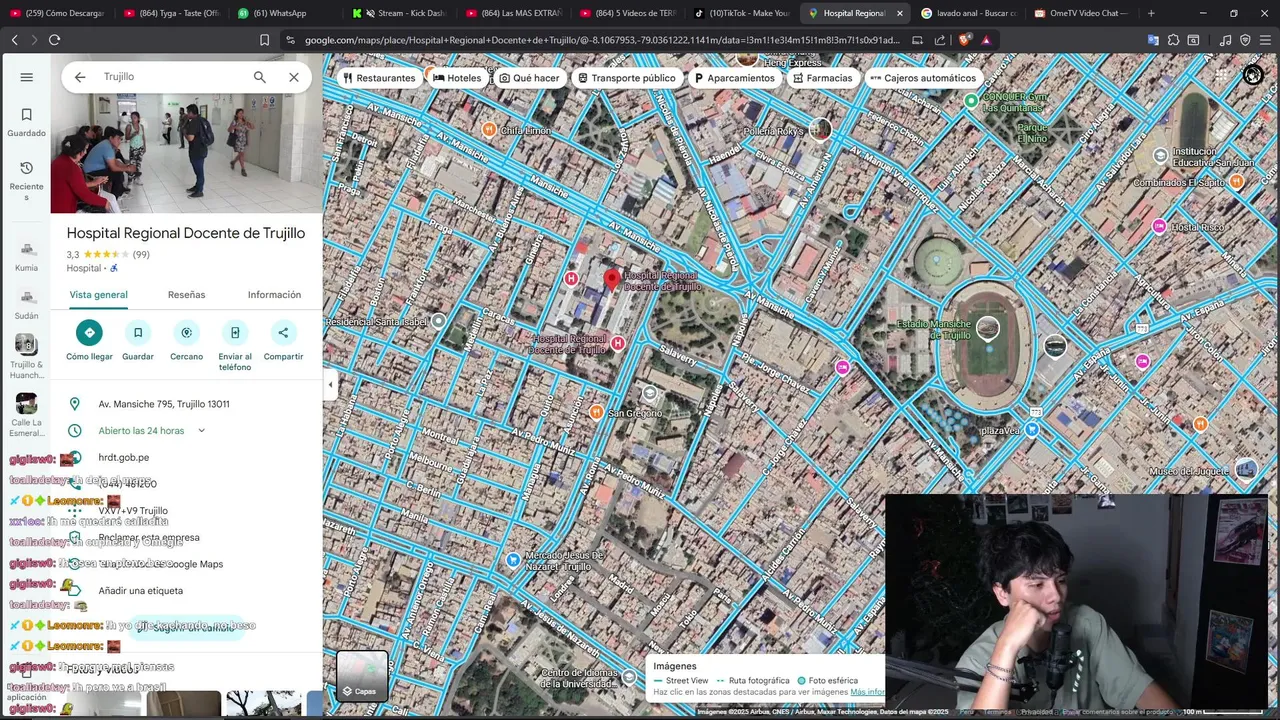Image resolution: width=1280 pixels, height=720 pixels.
Task: Filter map by Restaurantes chip
Action: pyautogui.click(x=378, y=78)
